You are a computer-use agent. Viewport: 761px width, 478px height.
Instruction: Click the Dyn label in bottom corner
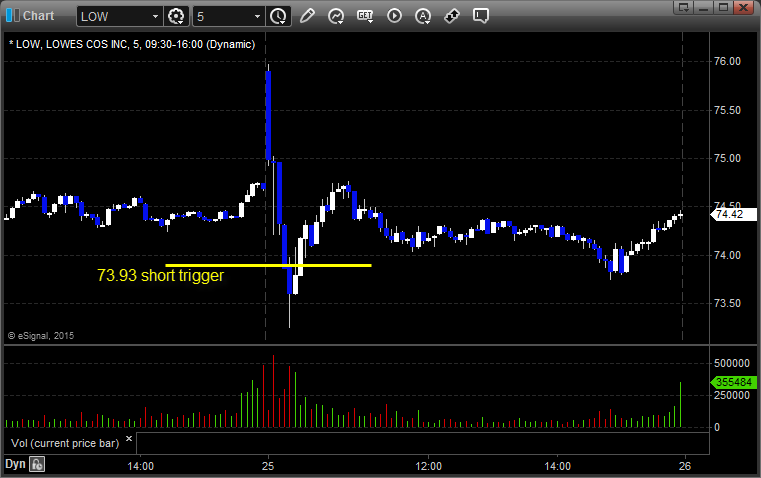(x=15, y=464)
